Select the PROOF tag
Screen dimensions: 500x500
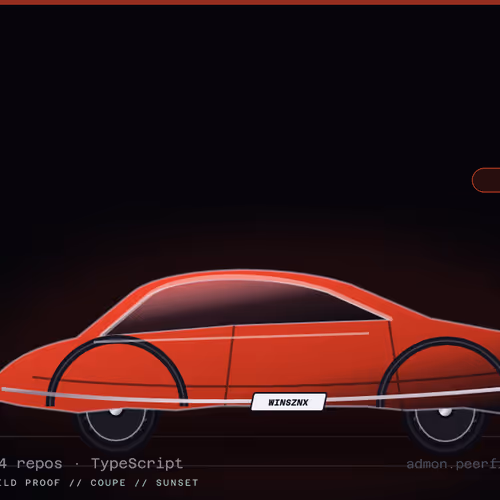[43, 483]
